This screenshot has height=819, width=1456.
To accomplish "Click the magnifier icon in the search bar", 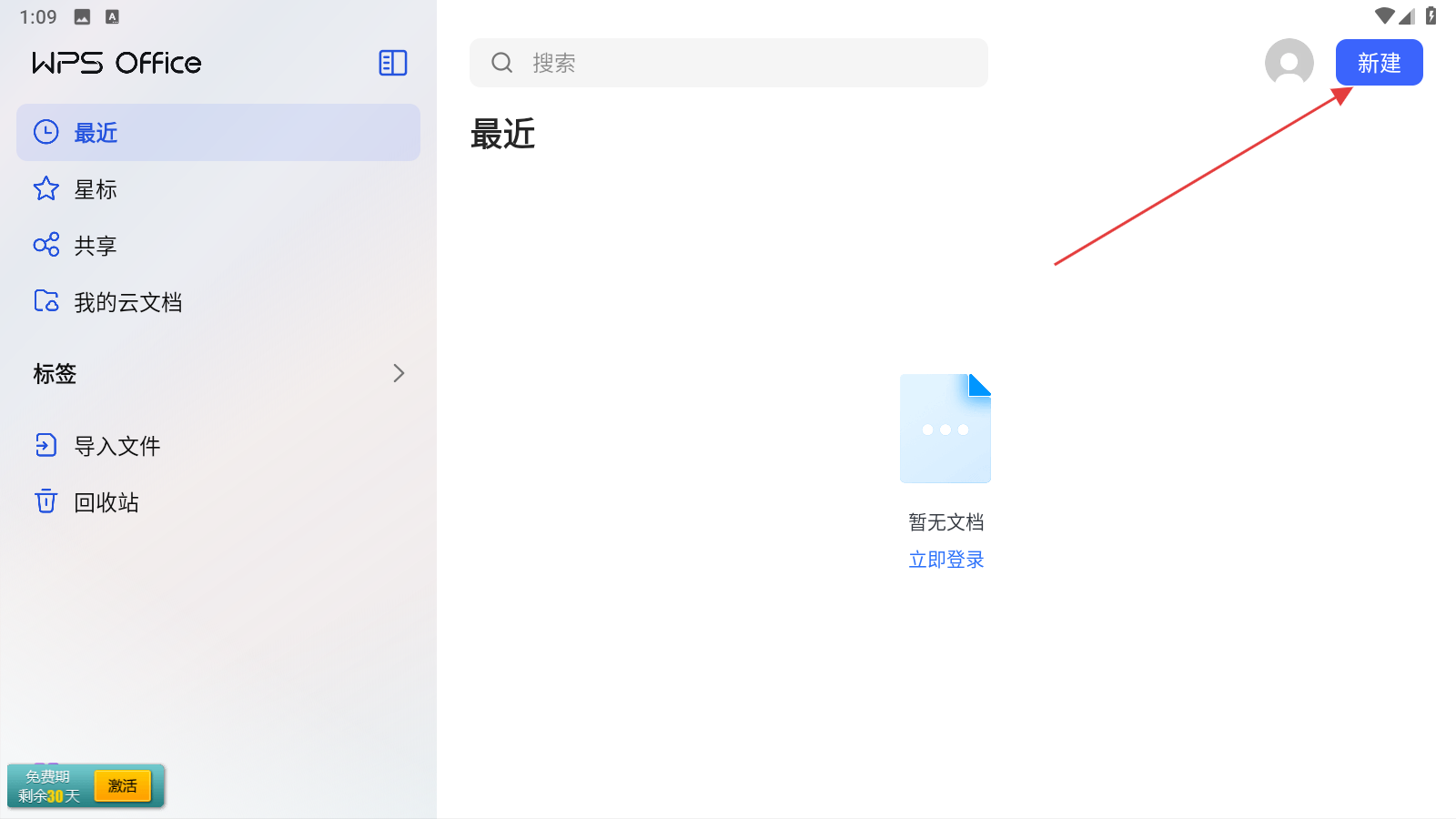I will pos(502,63).
